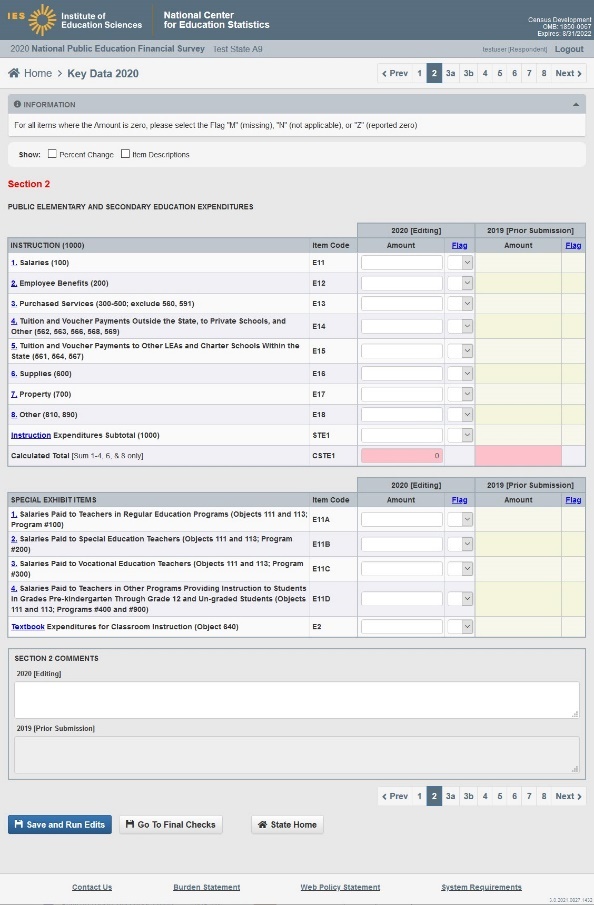
Task: Open the flag dropdown for Supplies E16
Action: pos(460,373)
